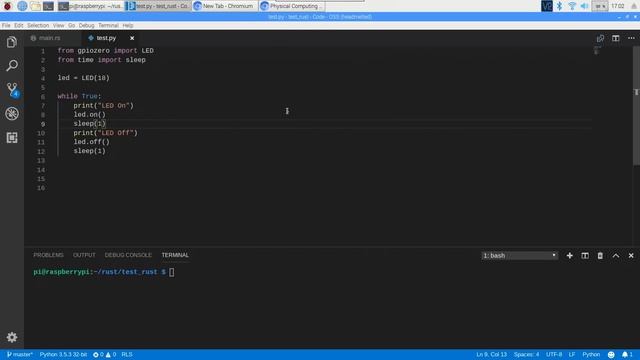
Task: Switch to Physical Computing taskbar window
Action: 292,6
